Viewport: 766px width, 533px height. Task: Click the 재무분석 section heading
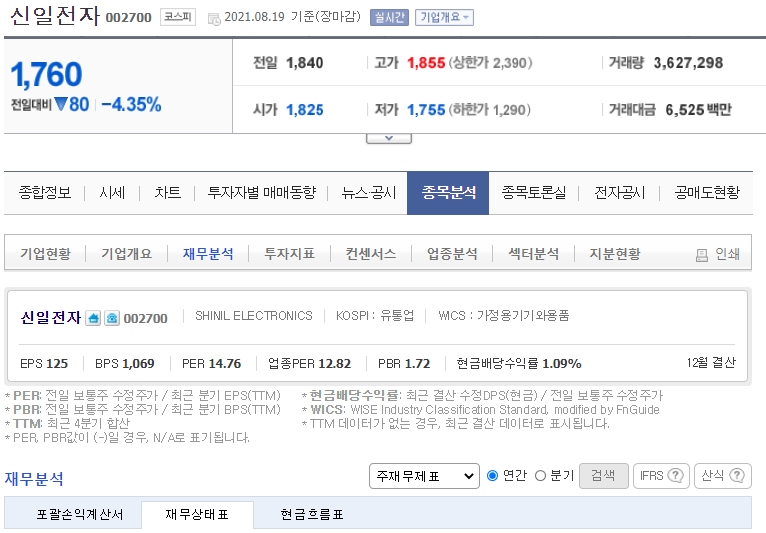click(34, 479)
